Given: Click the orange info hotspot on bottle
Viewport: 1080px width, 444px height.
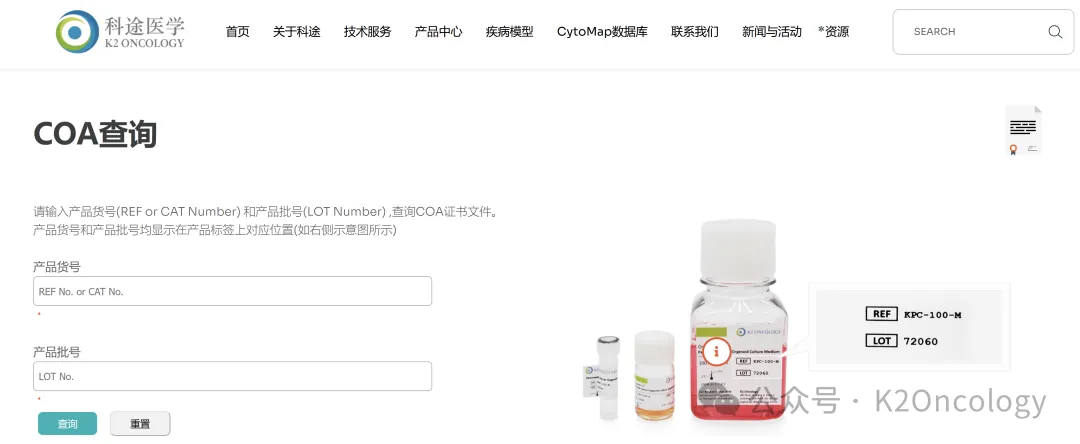Looking at the screenshot, I should pyautogui.click(x=716, y=351).
